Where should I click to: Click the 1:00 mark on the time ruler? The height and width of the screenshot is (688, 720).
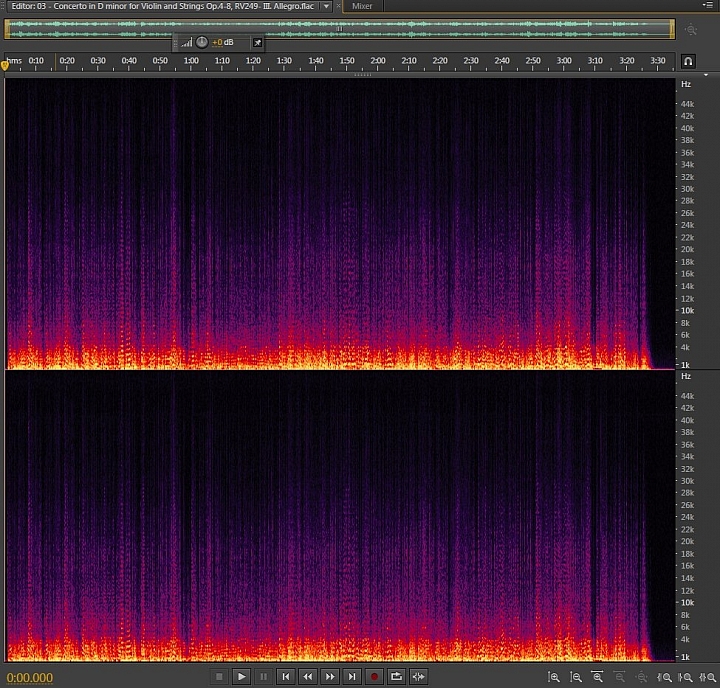coord(191,61)
